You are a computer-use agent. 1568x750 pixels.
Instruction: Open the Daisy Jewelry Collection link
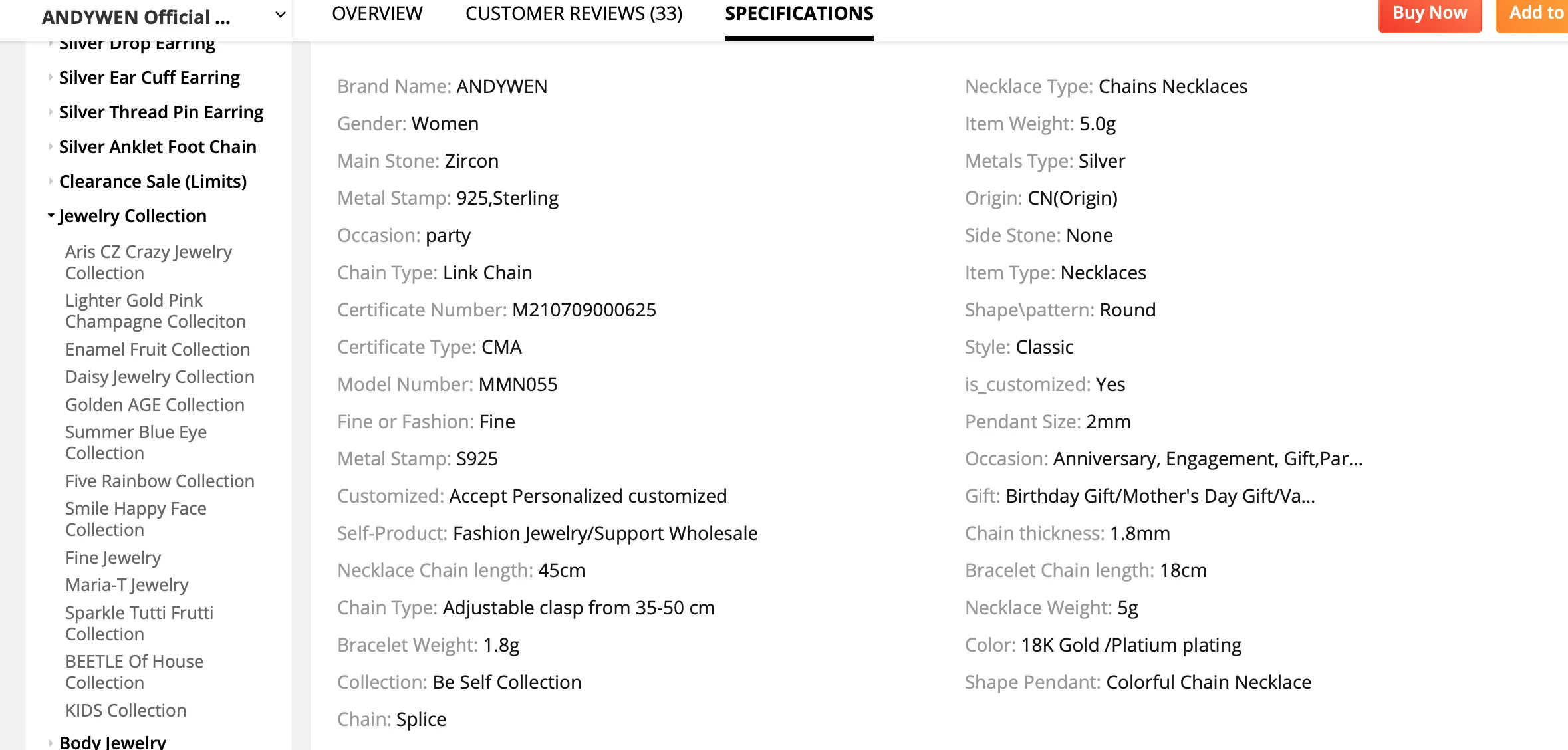click(160, 377)
